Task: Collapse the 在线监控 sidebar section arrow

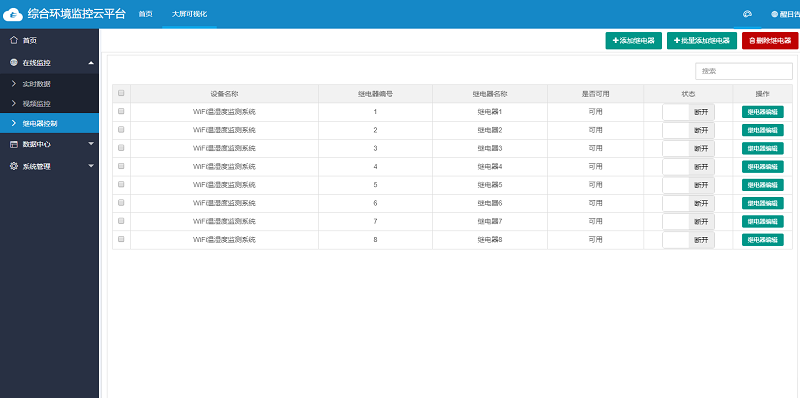Action: click(91, 63)
